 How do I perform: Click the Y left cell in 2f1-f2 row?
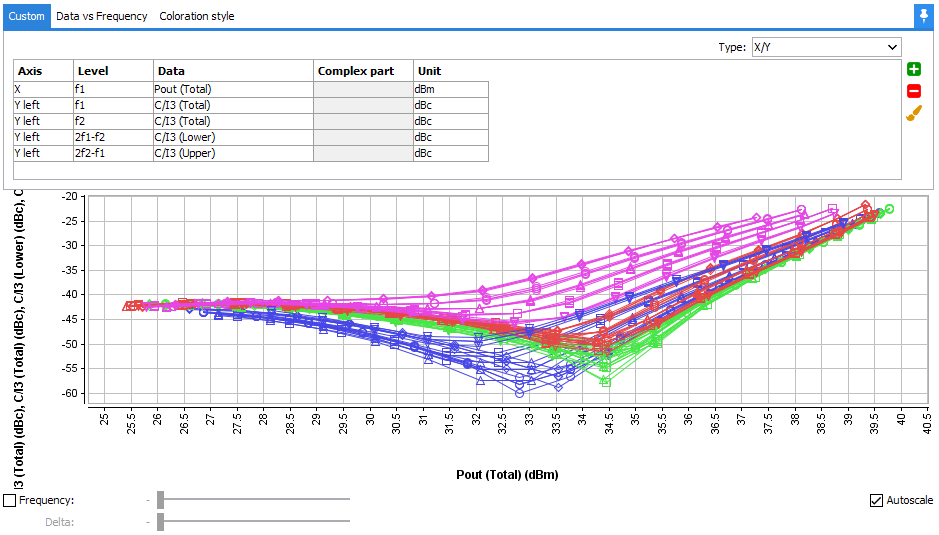pyautogui.click(x=43, y=137)
